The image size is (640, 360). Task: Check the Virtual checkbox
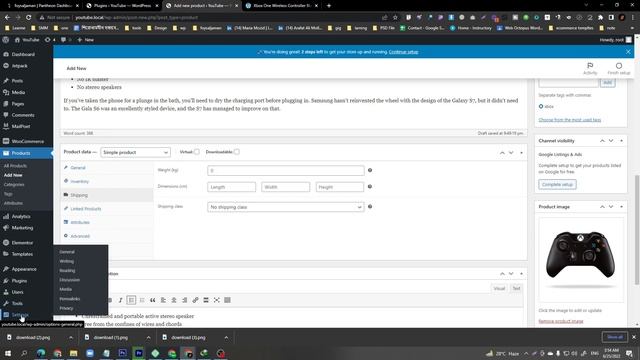tap(197, 152)
